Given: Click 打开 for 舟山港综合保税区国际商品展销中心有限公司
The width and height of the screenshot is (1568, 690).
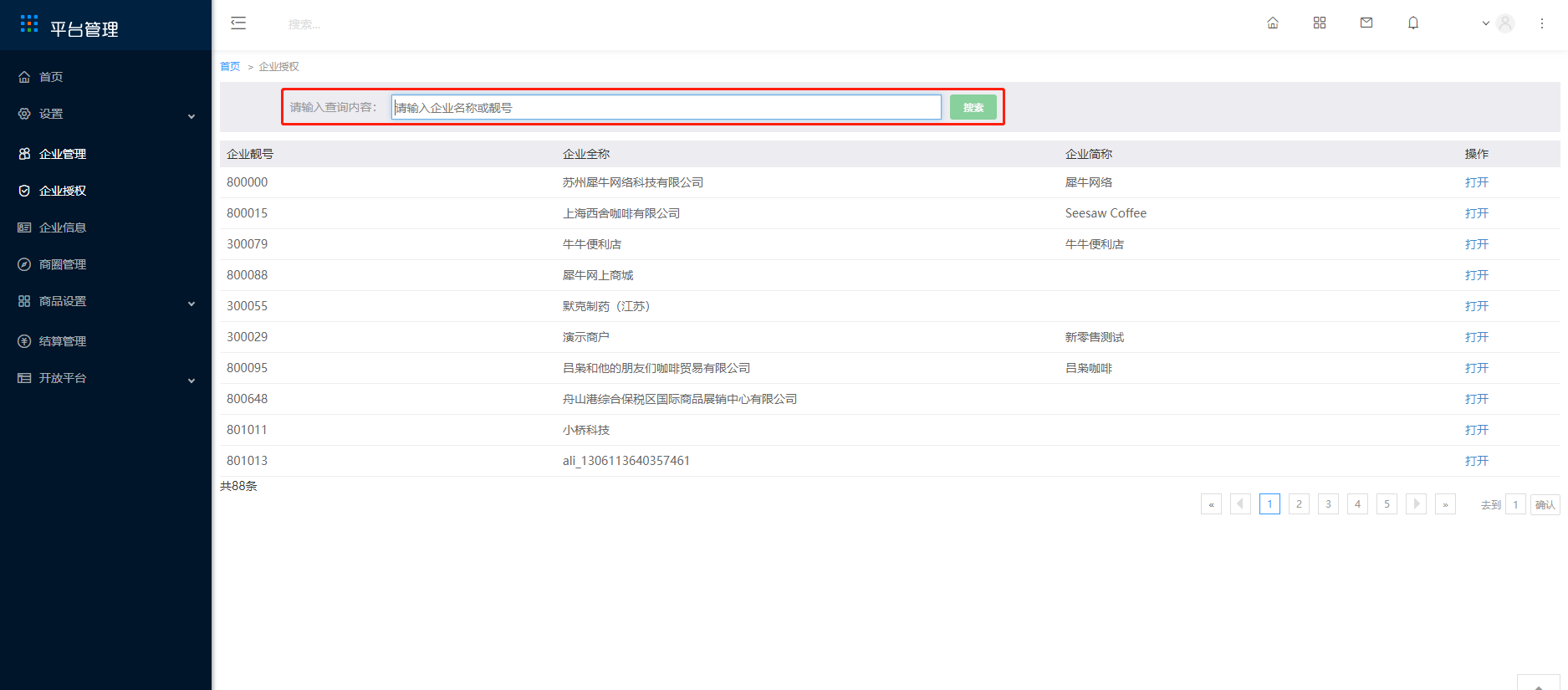Looking at the screenshot, I should tap(1477, 399).
